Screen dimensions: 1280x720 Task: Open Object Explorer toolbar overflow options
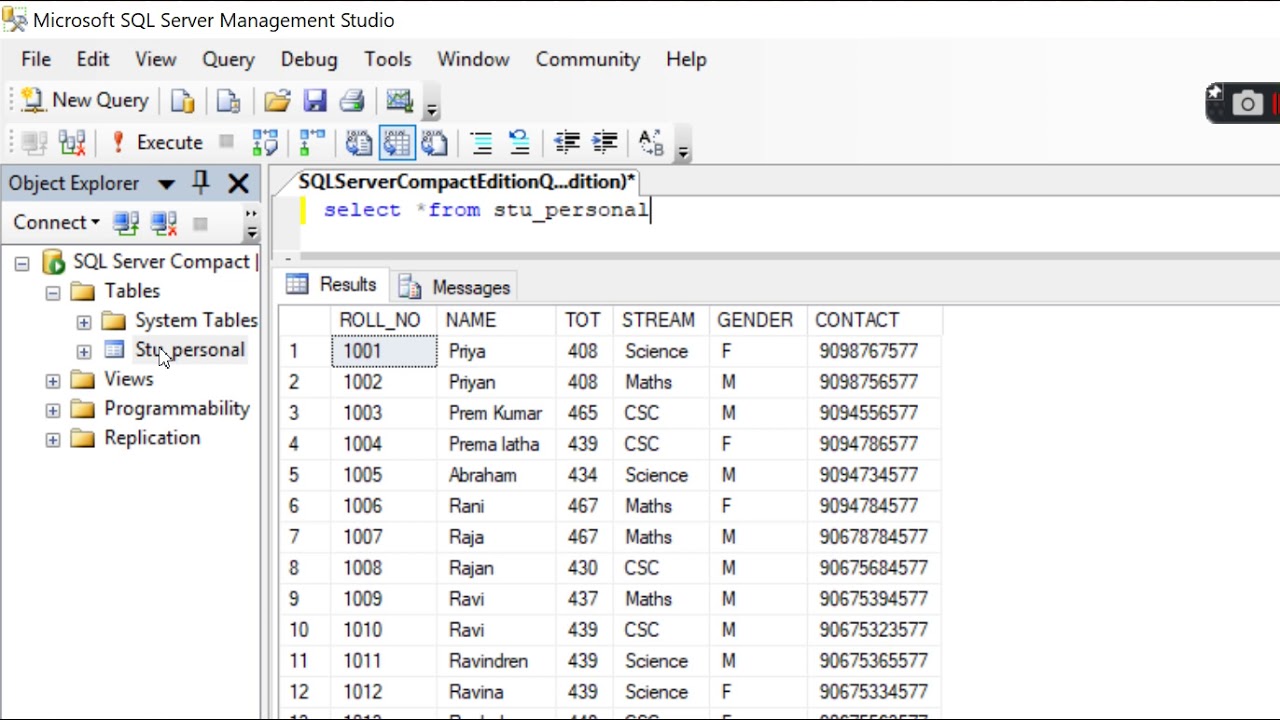click(x=252, y=224)
